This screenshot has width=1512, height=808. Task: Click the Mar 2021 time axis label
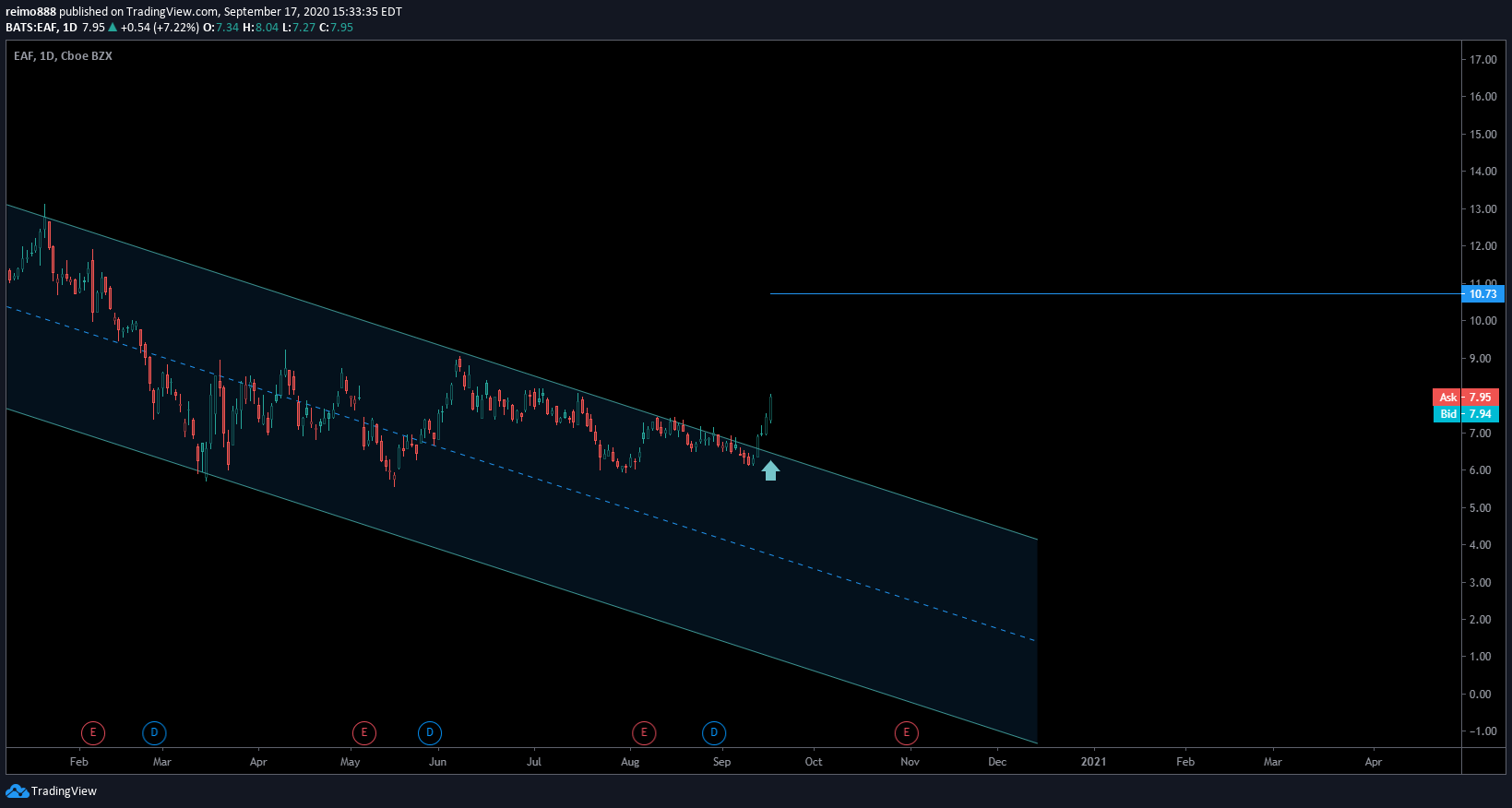pos(1273,762)
